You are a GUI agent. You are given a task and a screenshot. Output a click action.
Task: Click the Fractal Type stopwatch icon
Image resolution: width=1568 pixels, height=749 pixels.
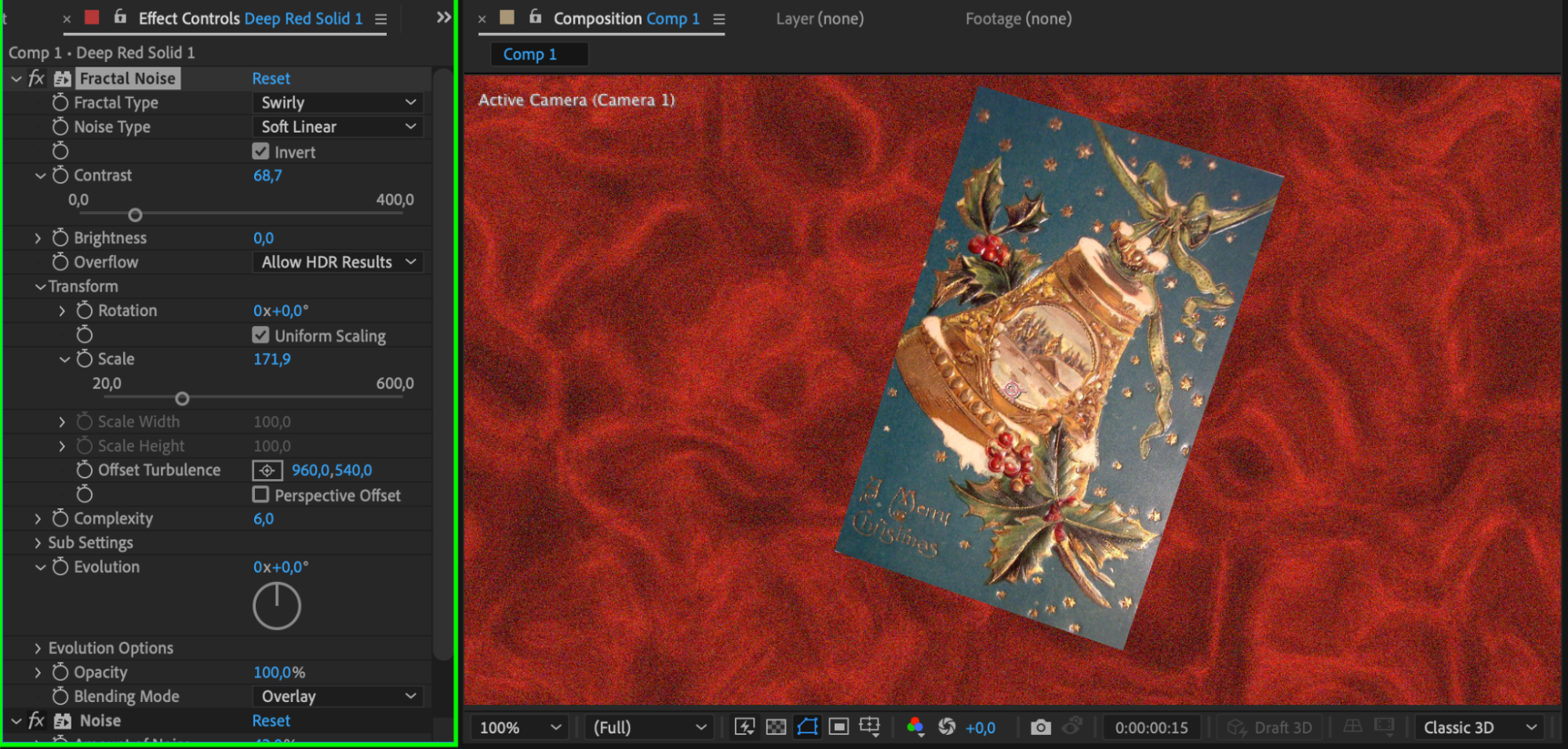(60, 103)
